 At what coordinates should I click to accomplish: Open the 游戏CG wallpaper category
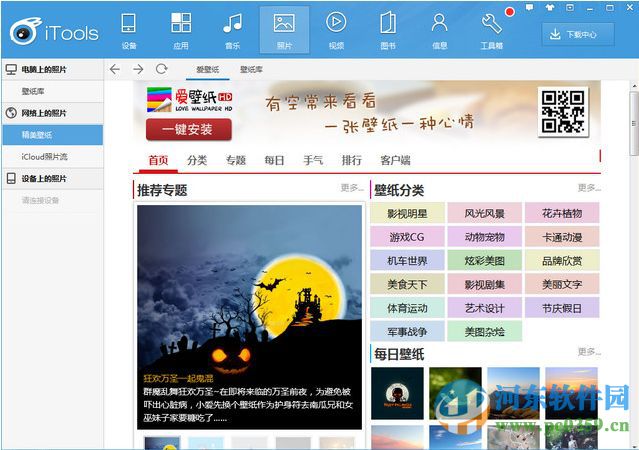coord(408,237)
